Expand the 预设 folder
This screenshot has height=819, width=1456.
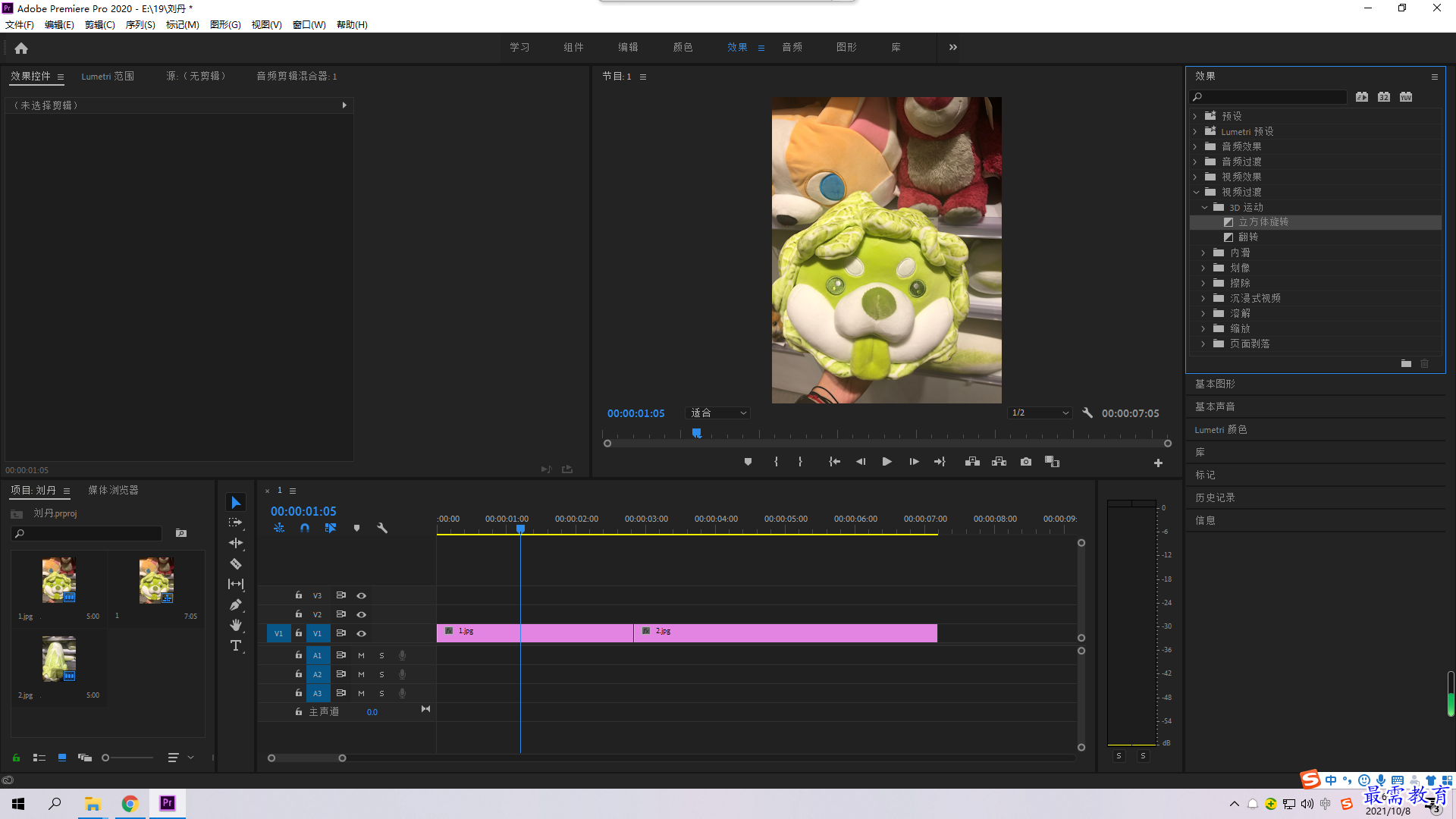click(x=1195, y=117)
